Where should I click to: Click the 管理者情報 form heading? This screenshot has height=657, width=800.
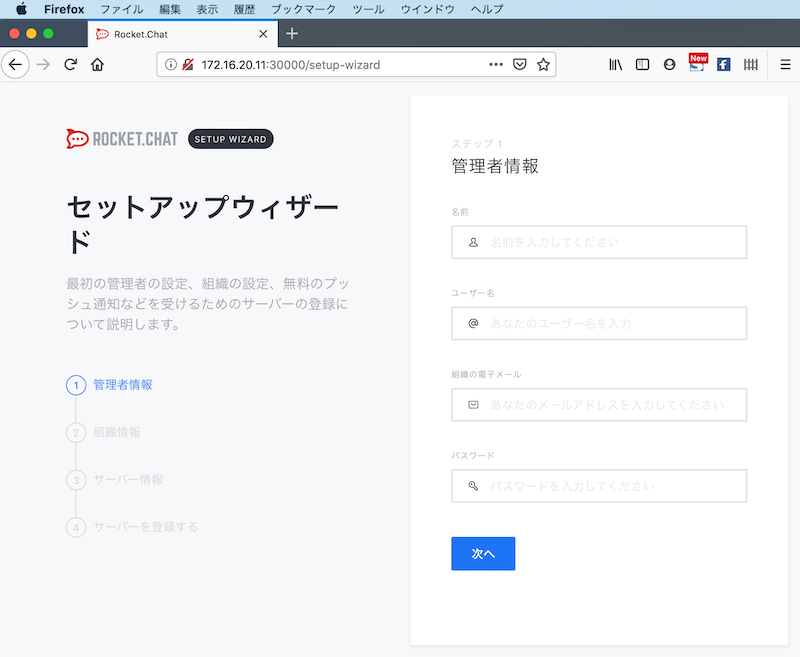pos(495,166)
